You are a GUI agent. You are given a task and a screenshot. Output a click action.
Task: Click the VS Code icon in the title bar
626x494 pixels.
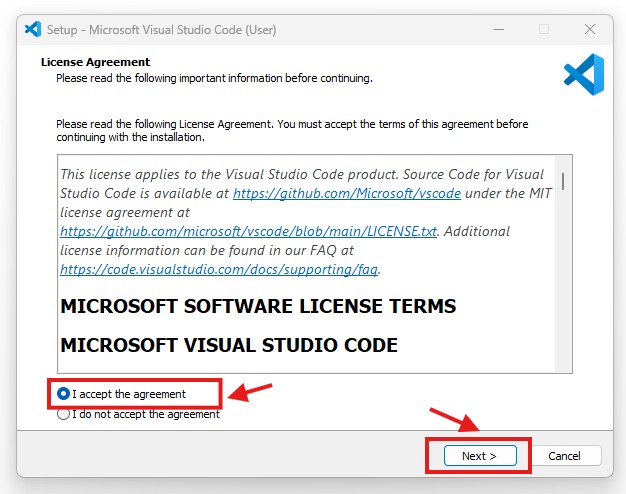point(33,29)
